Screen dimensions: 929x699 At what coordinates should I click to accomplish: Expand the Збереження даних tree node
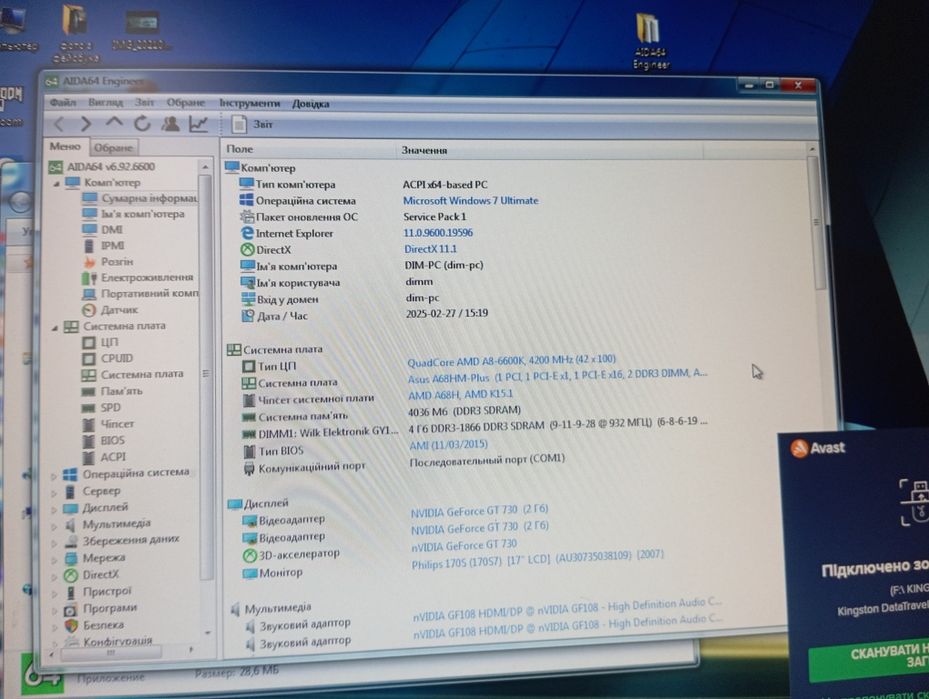coord(54,542)
